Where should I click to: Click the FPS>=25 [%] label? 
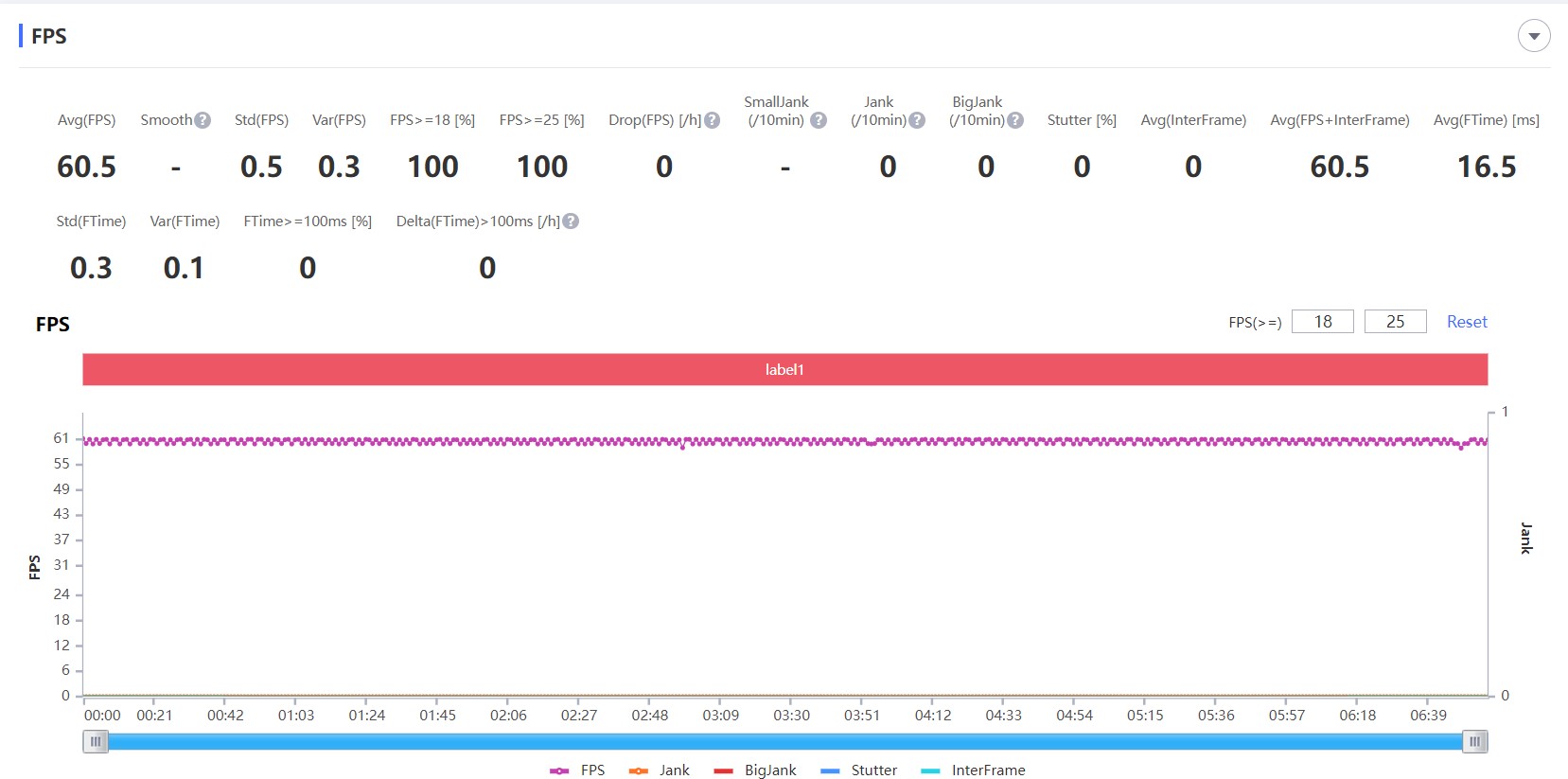(x=542, y=120)
